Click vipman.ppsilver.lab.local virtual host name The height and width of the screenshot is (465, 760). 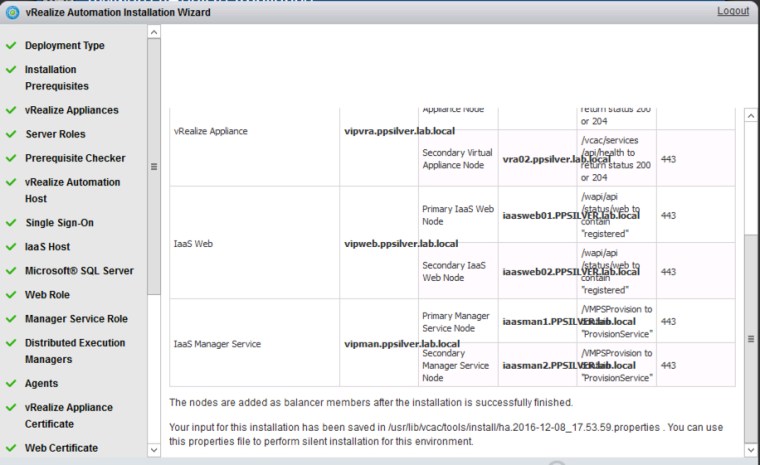tap(402, 344)
